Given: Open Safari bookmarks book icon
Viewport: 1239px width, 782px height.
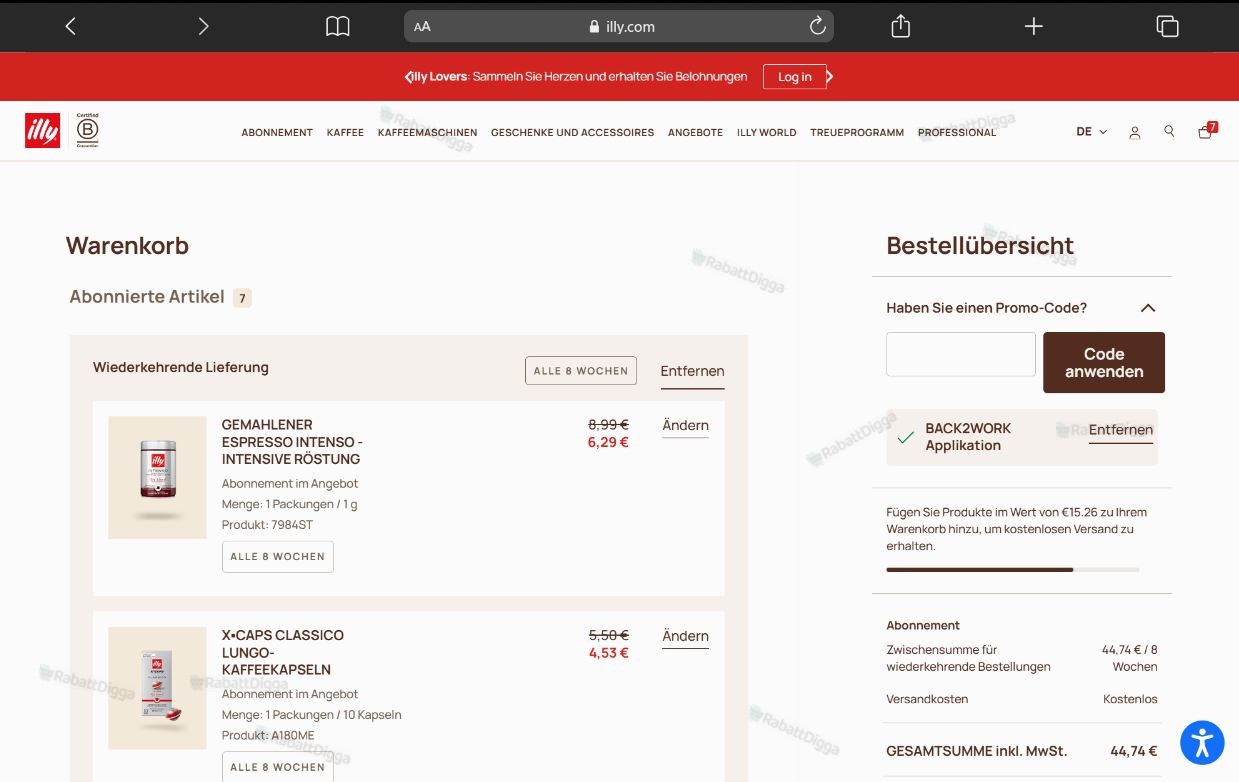Looking at the screenshot, I should point(338,27).
